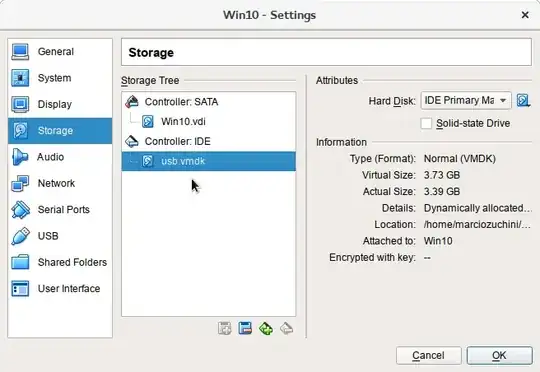This screenshot has width=540, height=372.
Task: Open the USB section label
Action: (48, 236)
